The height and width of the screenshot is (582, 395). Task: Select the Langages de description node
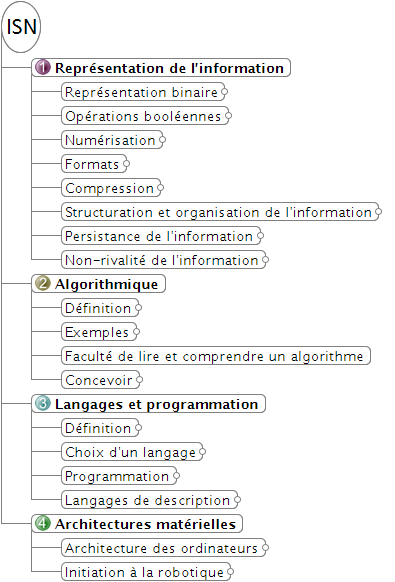(149, 500)
